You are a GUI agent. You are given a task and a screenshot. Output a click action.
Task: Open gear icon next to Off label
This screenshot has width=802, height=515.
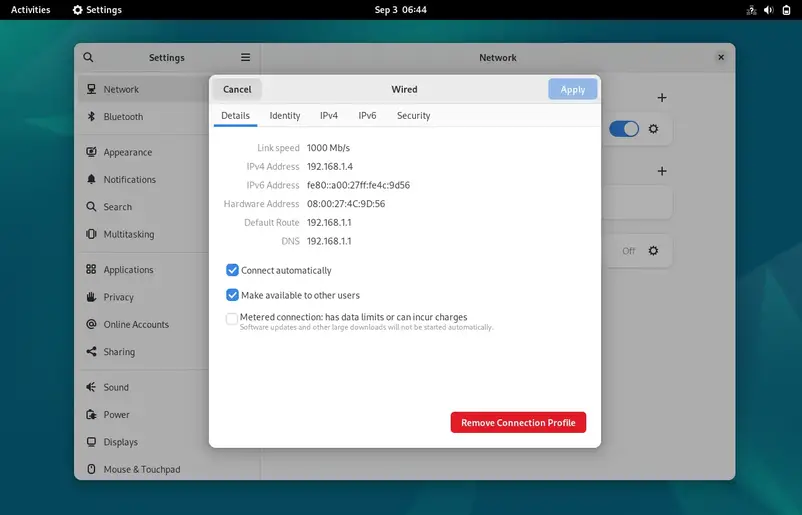pyautogui.click(x=653, y=251)
